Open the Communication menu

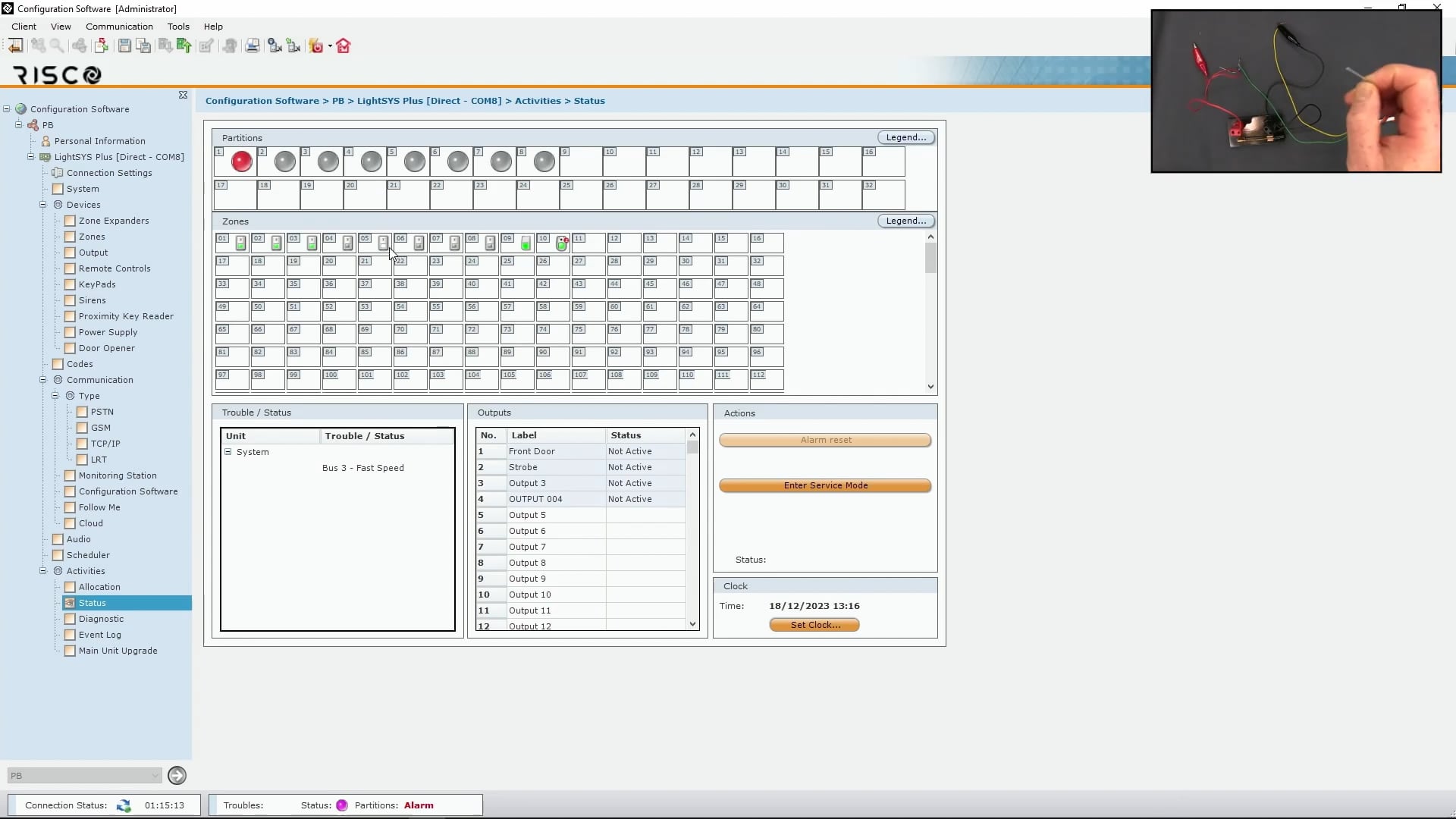pyautogui.click(x=118, y=26)
